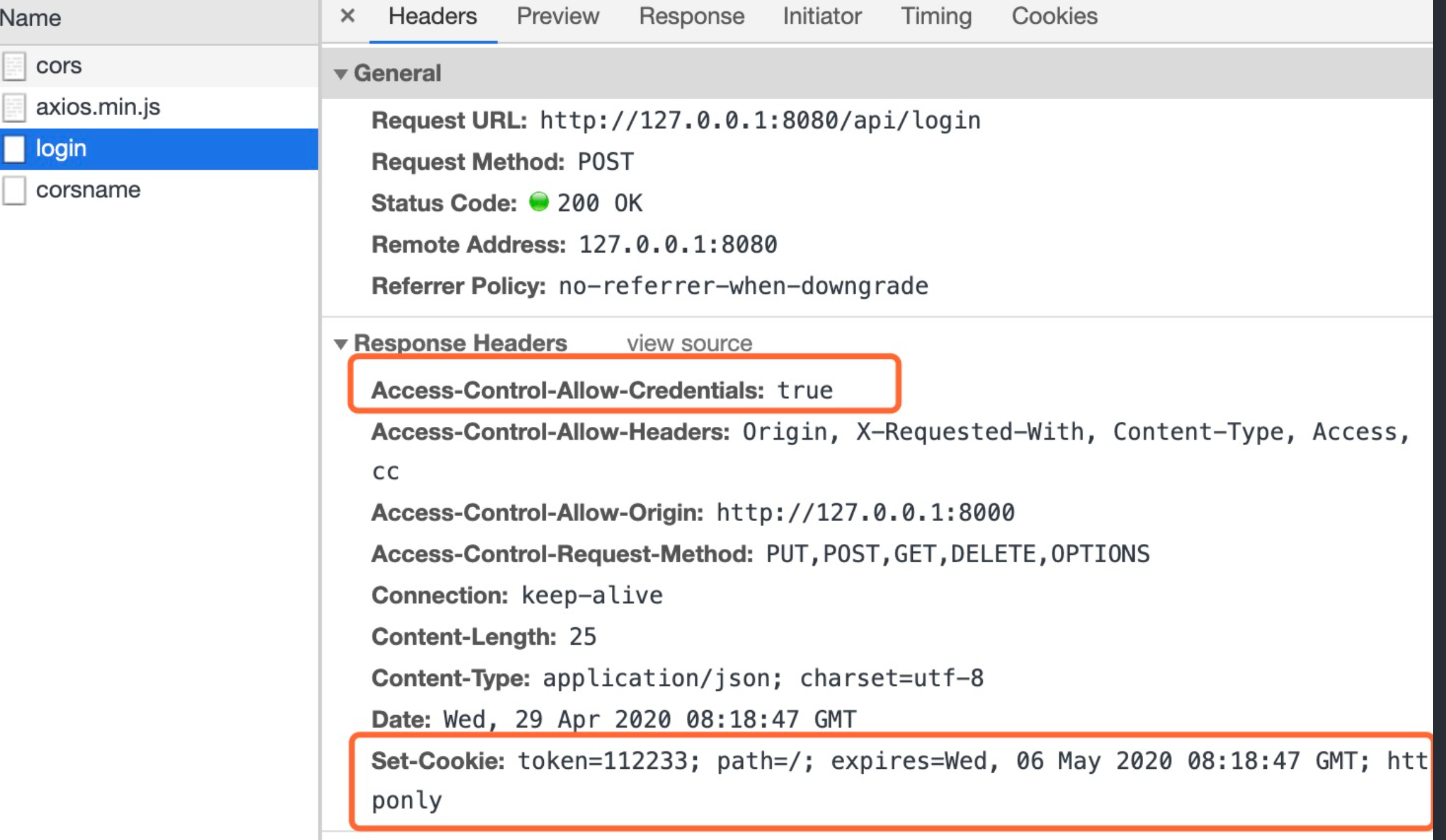Click the cors request file icon
The height and width of the screenshot is (840, 1446).
[14, 66]
